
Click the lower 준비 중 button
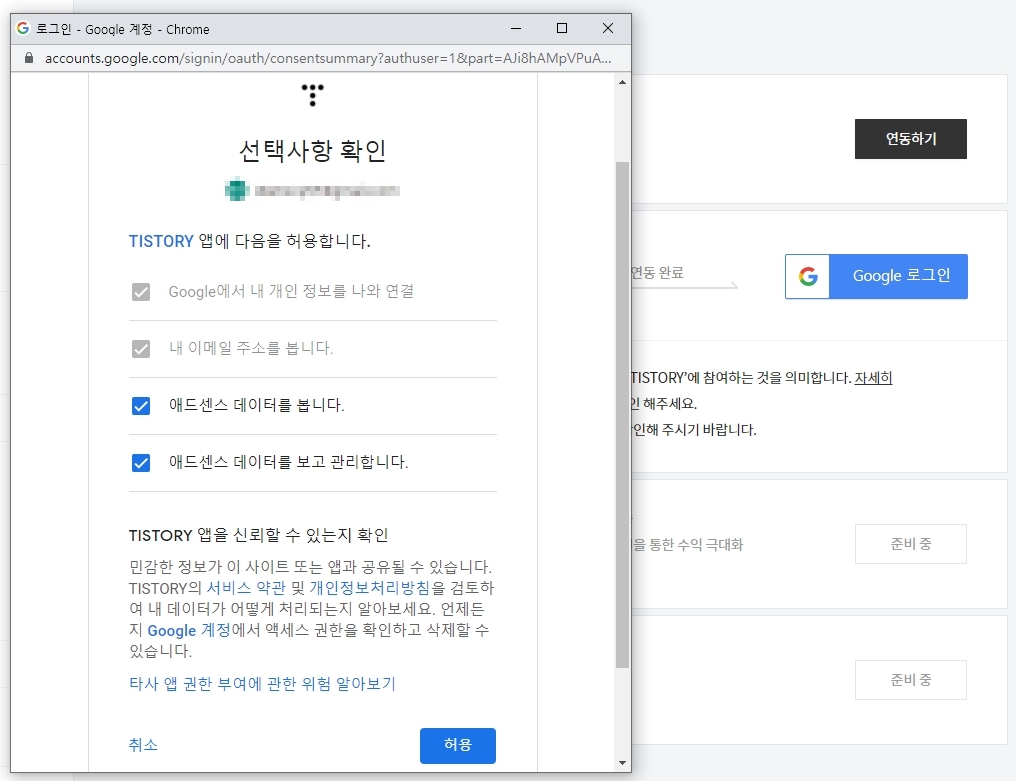pos(910,680)
